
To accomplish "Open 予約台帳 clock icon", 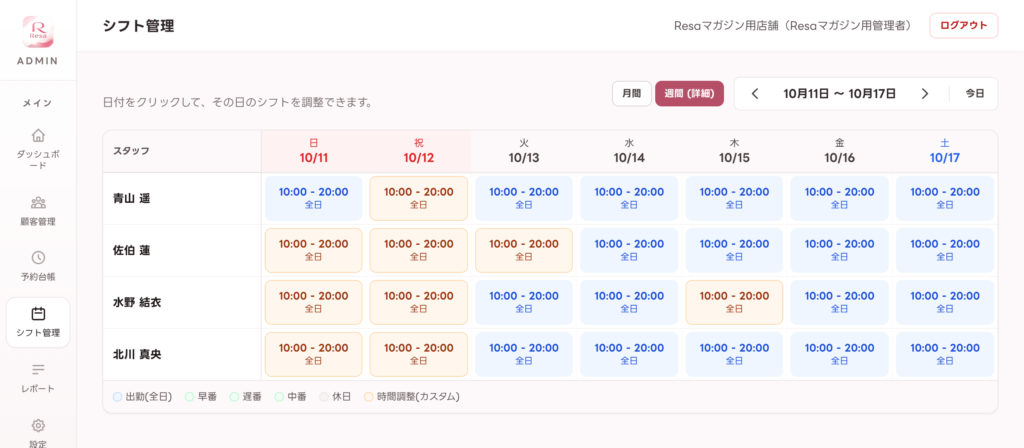I will point(38,257).
